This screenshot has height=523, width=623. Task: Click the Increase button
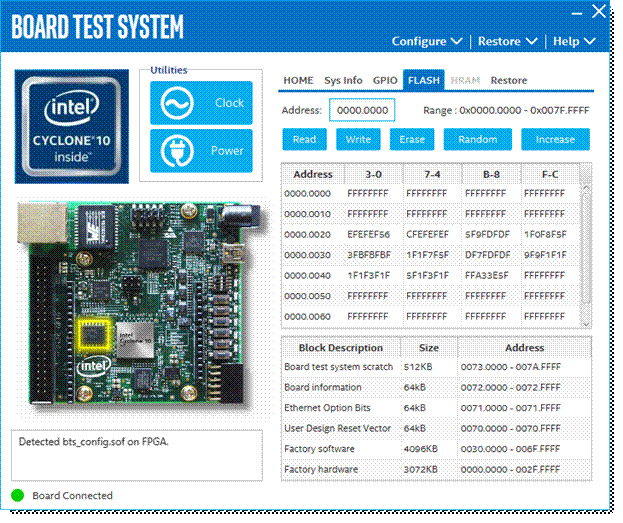pos(555,139)
